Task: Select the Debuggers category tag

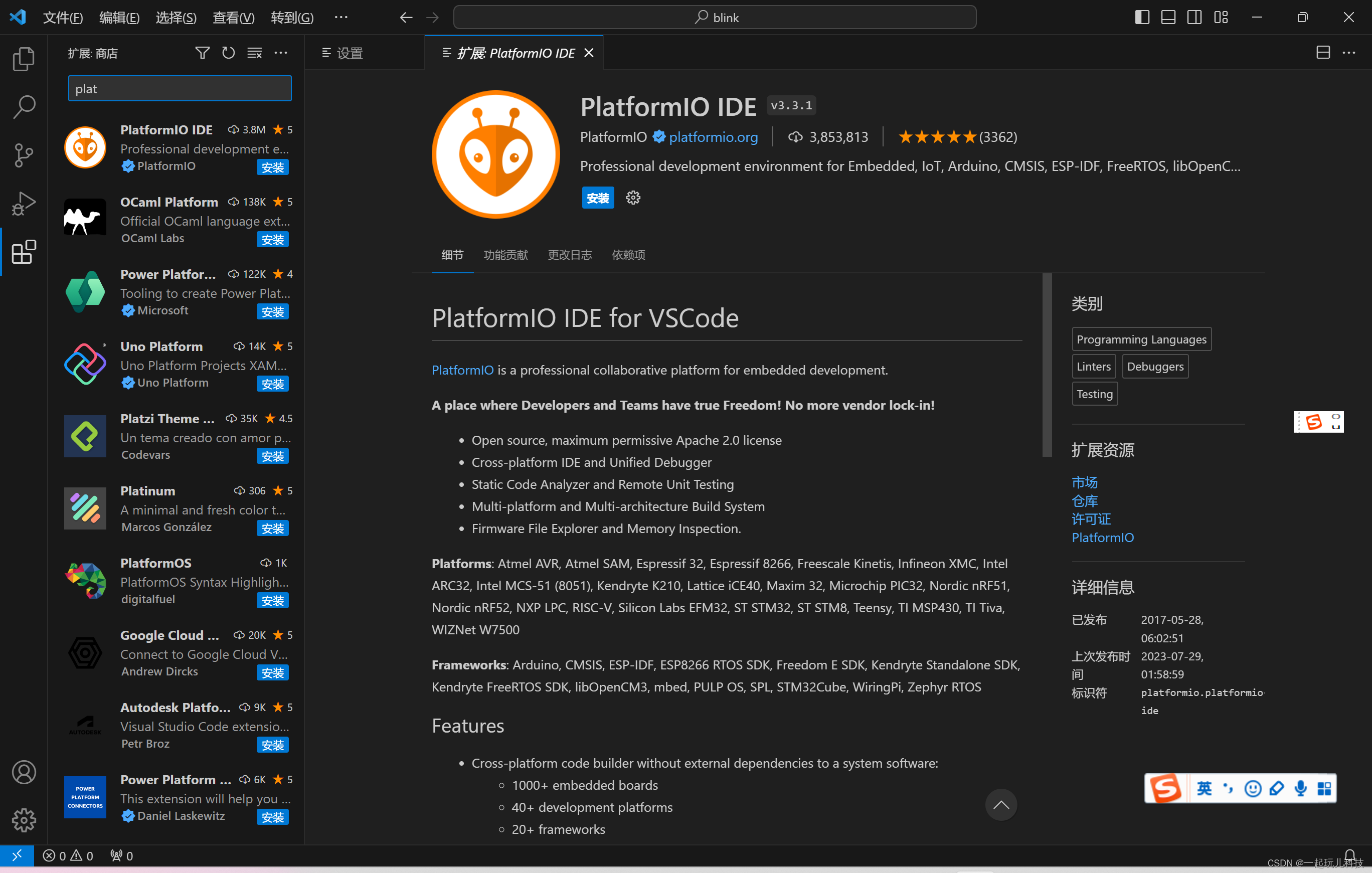Action: click(1155, 367)
